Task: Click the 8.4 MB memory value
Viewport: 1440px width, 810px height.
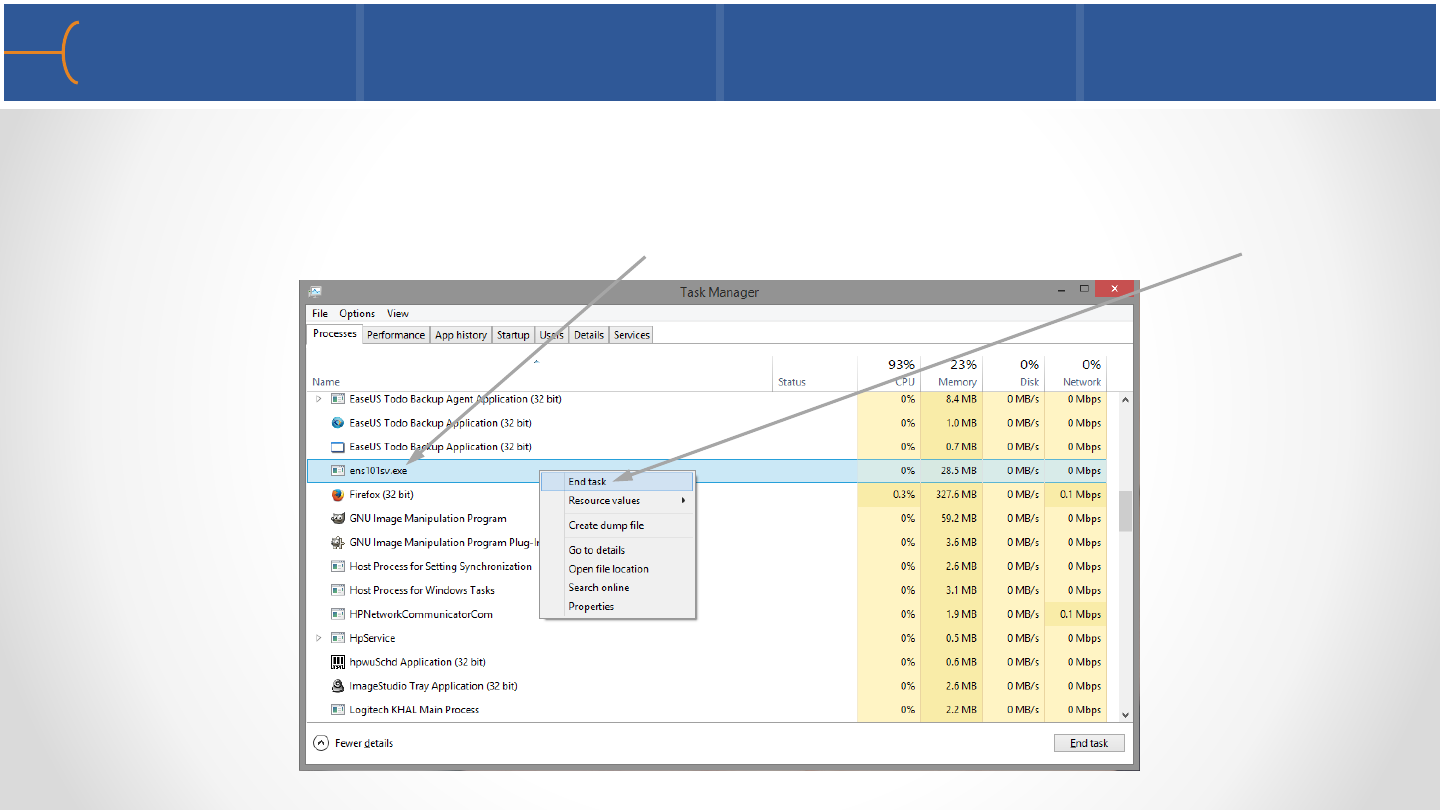Action: coord(960,399)
